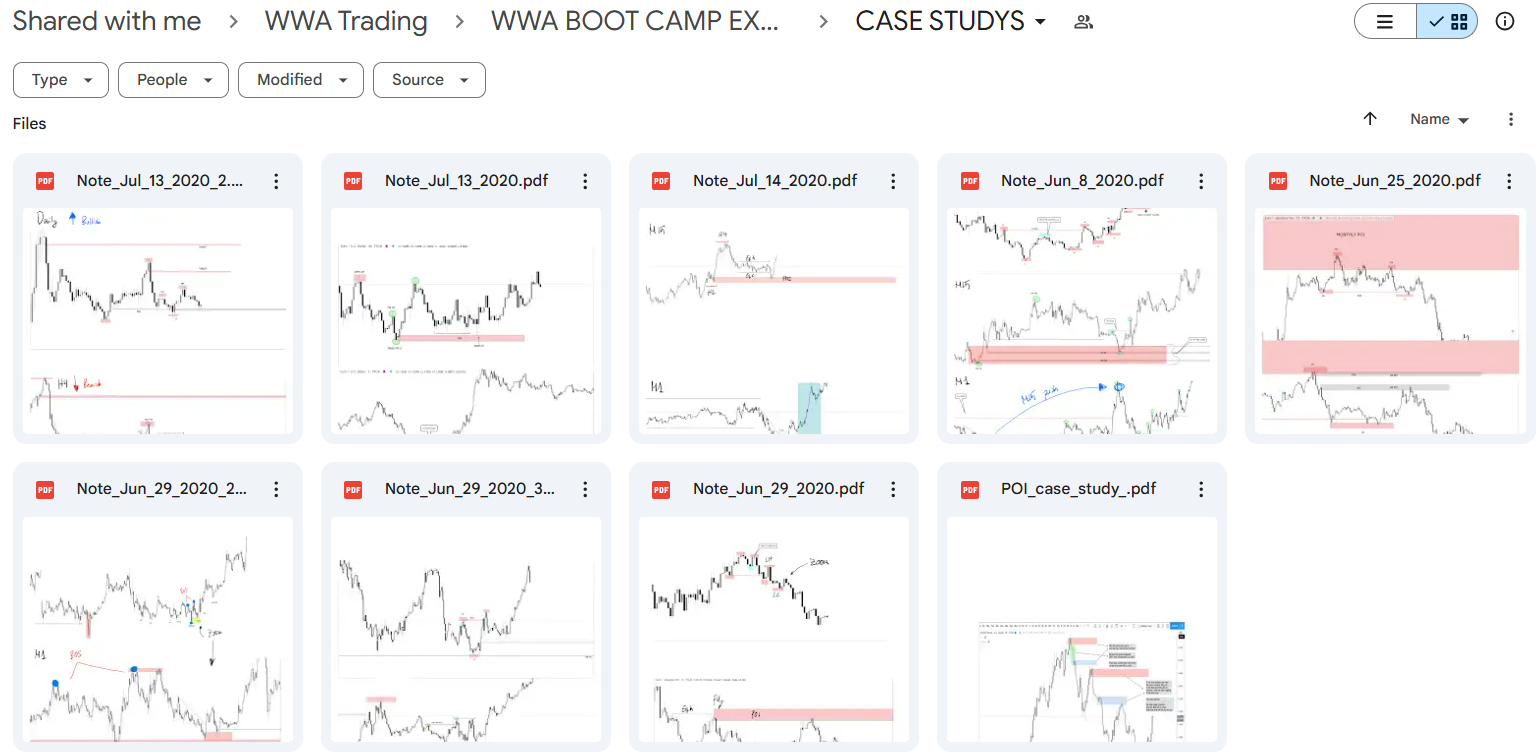Click PDF icon of POI_case_study_.pdf

[x=969, y=489]
